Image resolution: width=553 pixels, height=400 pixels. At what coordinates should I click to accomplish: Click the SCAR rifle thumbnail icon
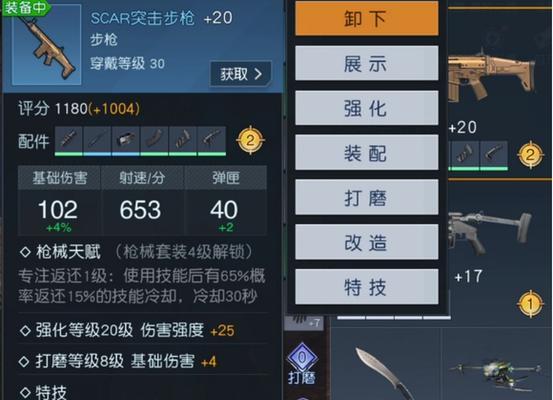tap(47, 44)
